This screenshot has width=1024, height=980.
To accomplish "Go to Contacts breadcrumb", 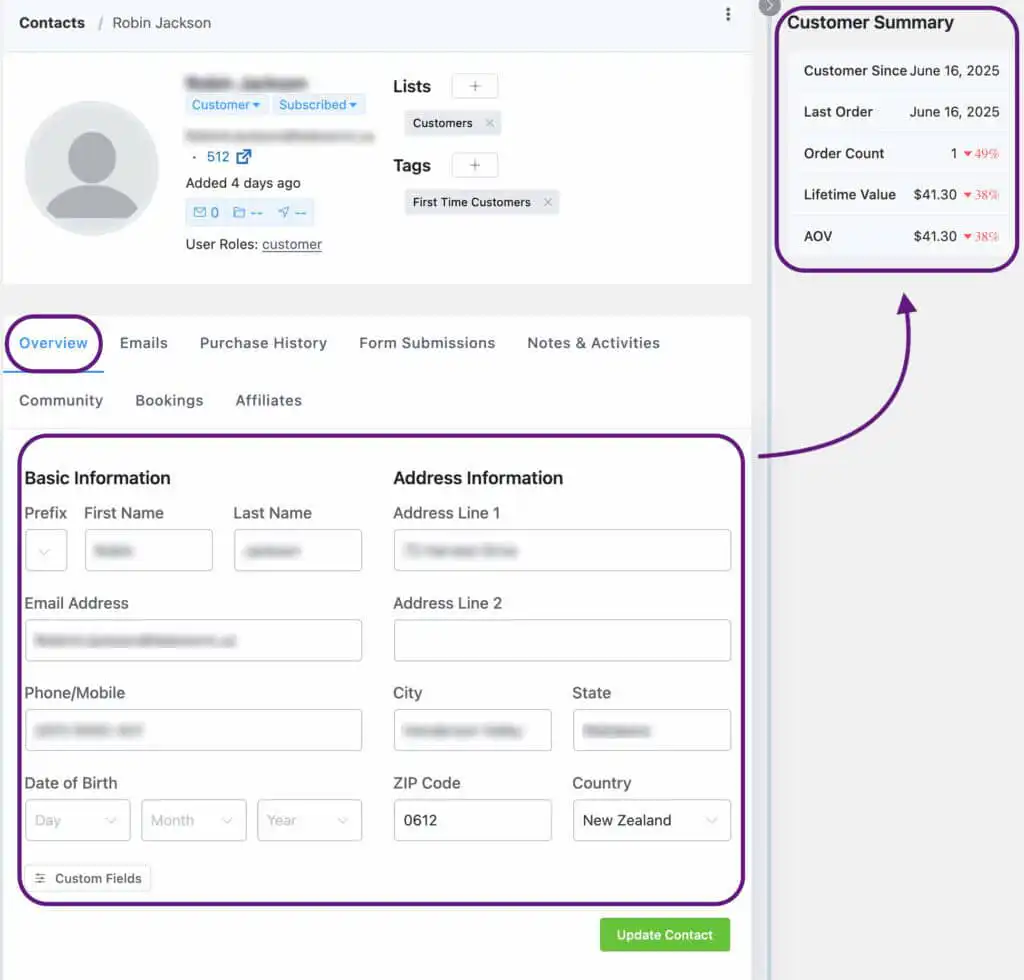I will coord(52,23).
